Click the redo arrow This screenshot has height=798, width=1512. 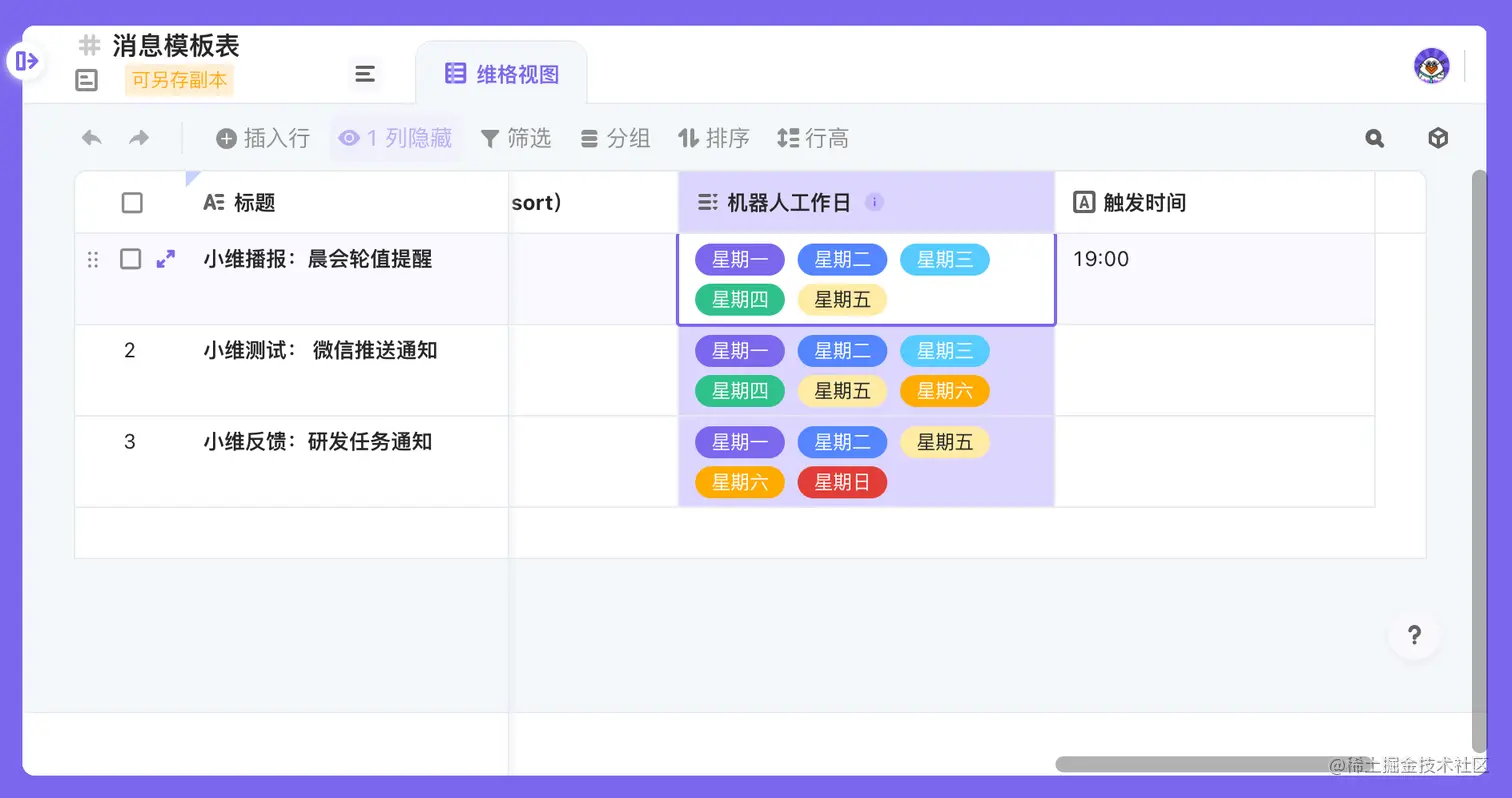coord(139,138)
